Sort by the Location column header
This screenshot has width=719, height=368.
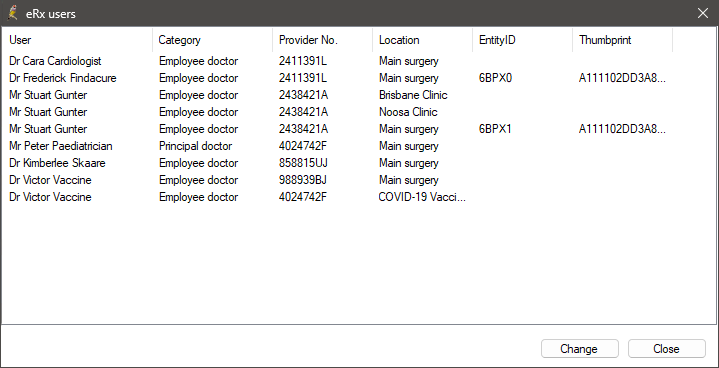point(422,40)
